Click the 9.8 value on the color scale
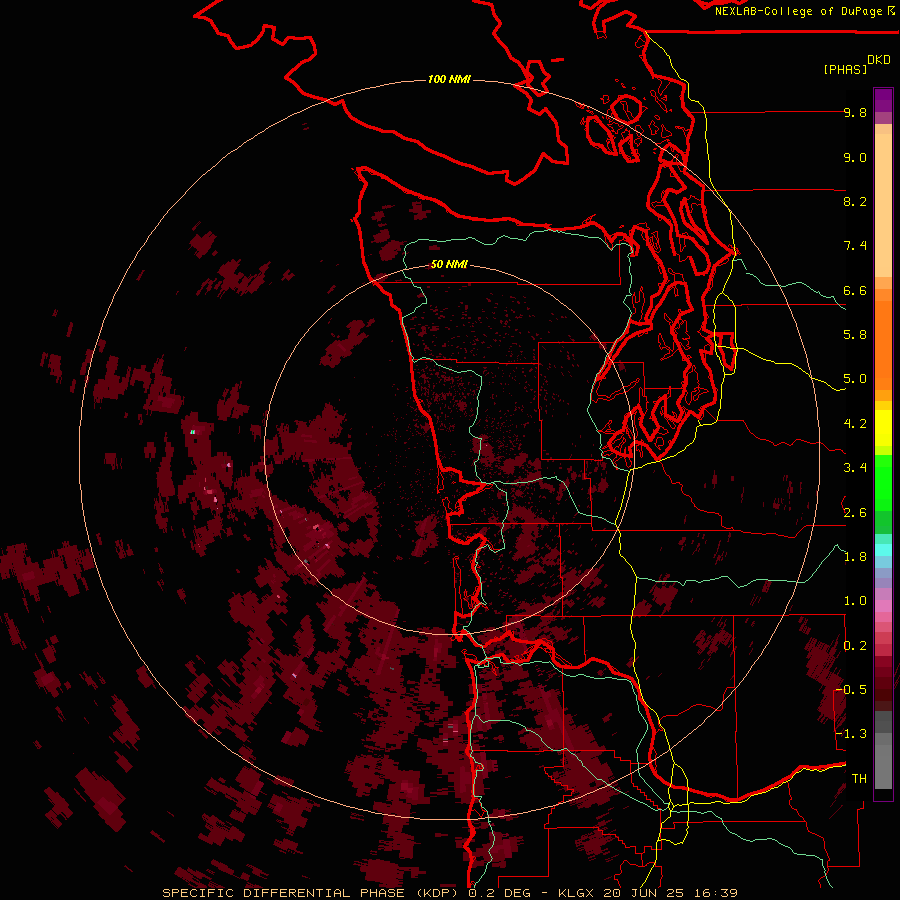Image resolution: width=900 pixels, height=900 pixels. pos(855,112)
